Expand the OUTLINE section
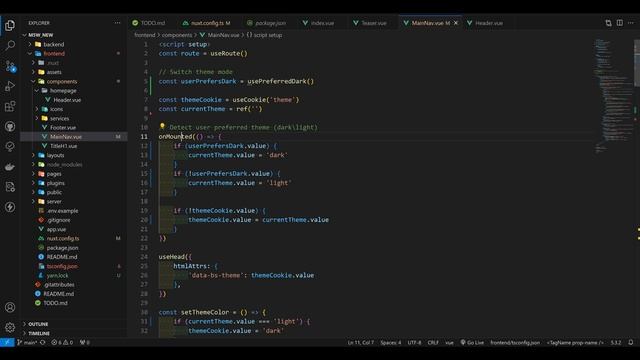This screenshot has width=640, height=360. point(38,324)
